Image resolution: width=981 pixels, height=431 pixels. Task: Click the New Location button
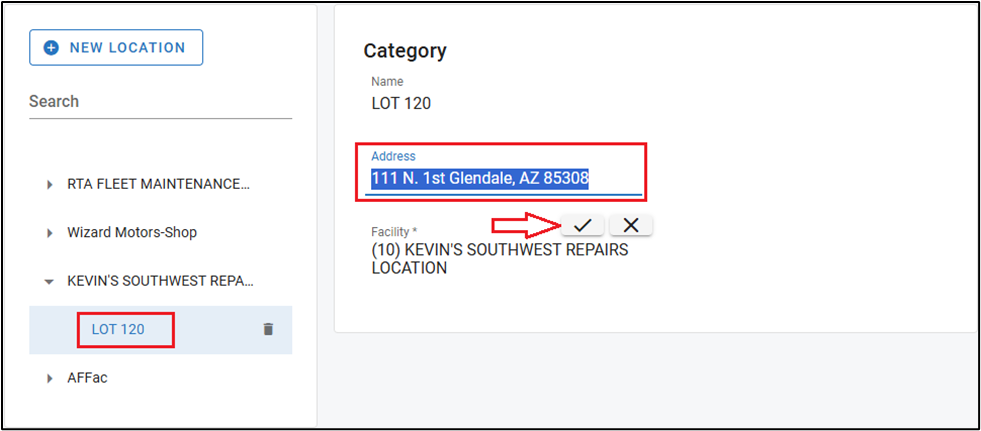(x=116, y=47)
